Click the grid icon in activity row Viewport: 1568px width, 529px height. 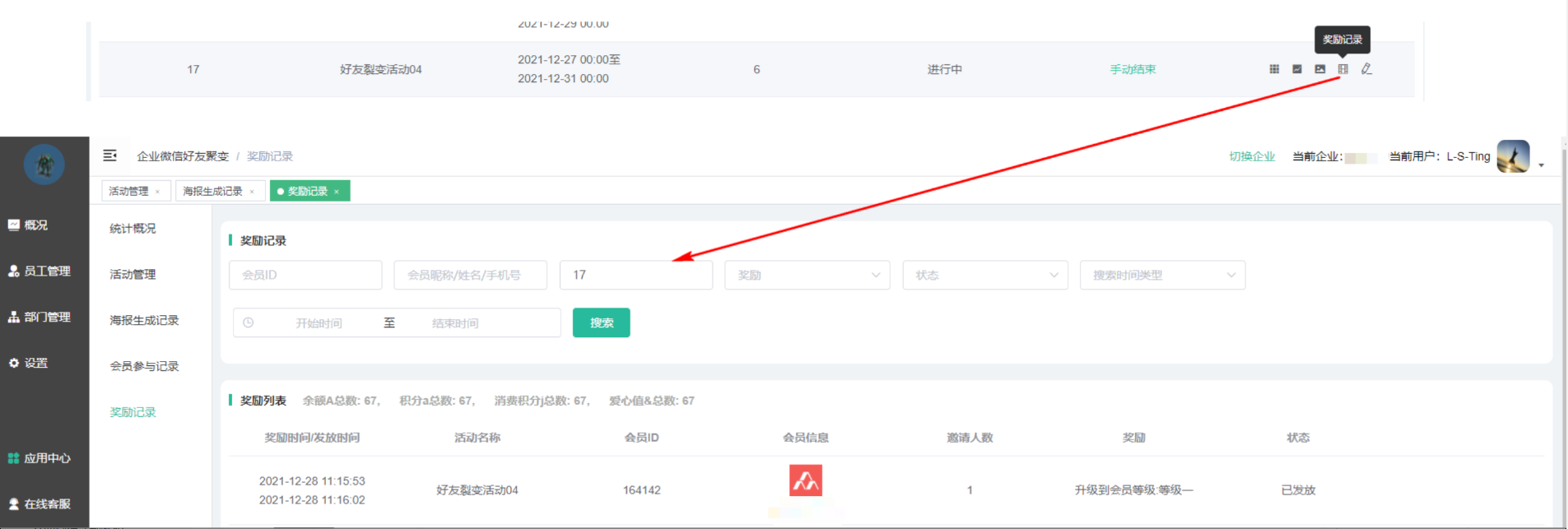[1273, 69]
